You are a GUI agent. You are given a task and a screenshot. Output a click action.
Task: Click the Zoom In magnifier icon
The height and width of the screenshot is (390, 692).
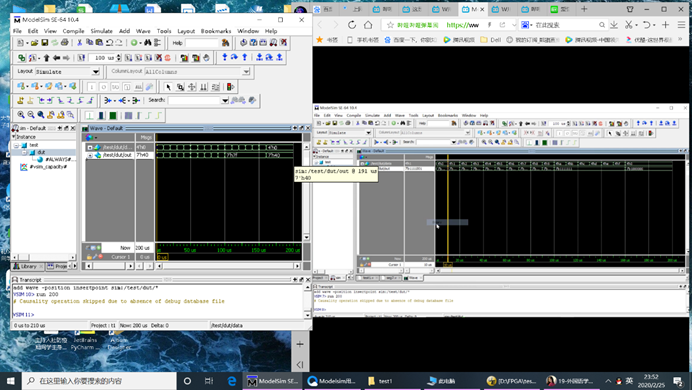pos(21,115)
